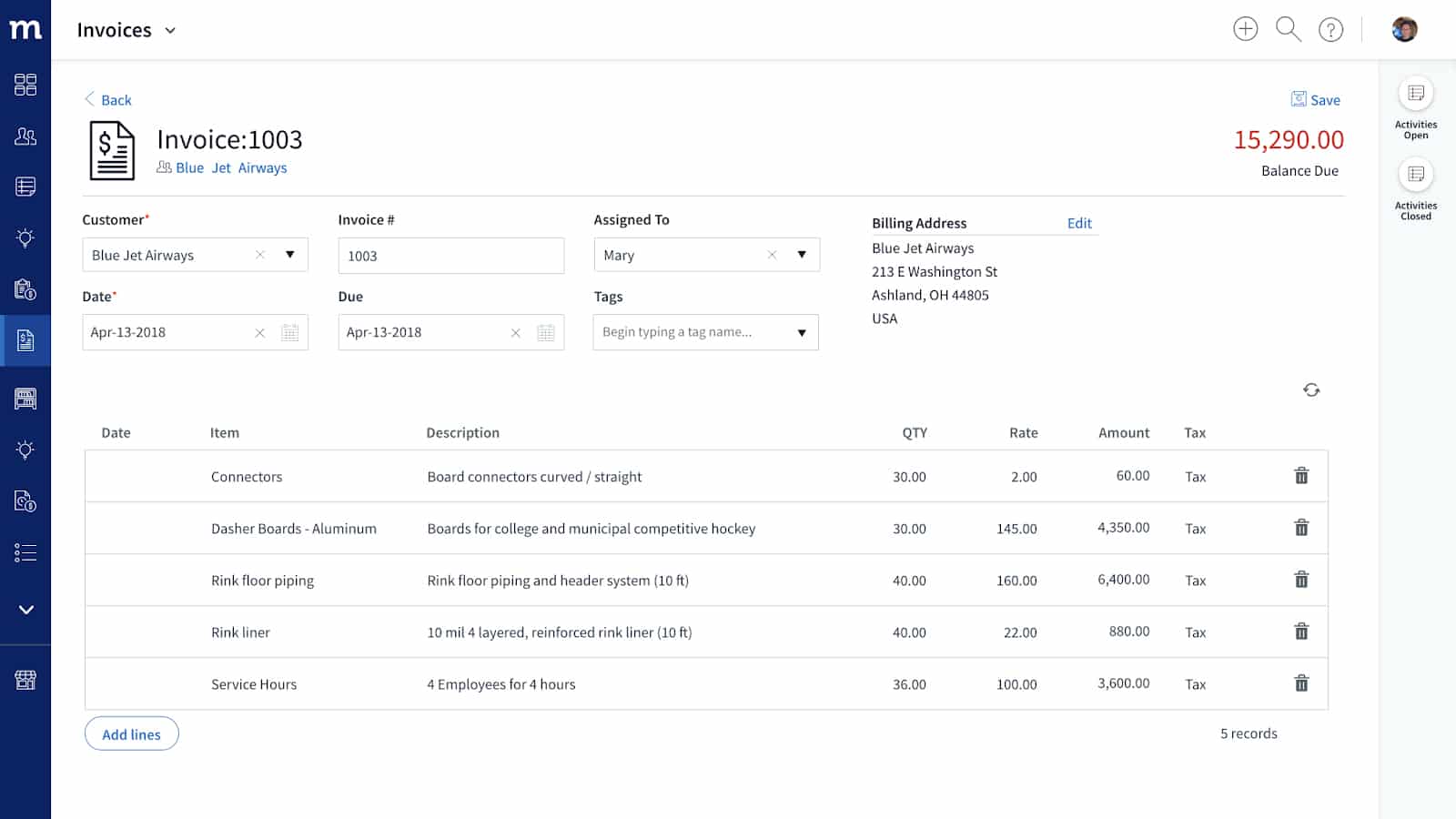Select the Contacts icon in the sidebar
This screenshot has height=819, width=1456.
pyautogui.click(x=25, y=136)
